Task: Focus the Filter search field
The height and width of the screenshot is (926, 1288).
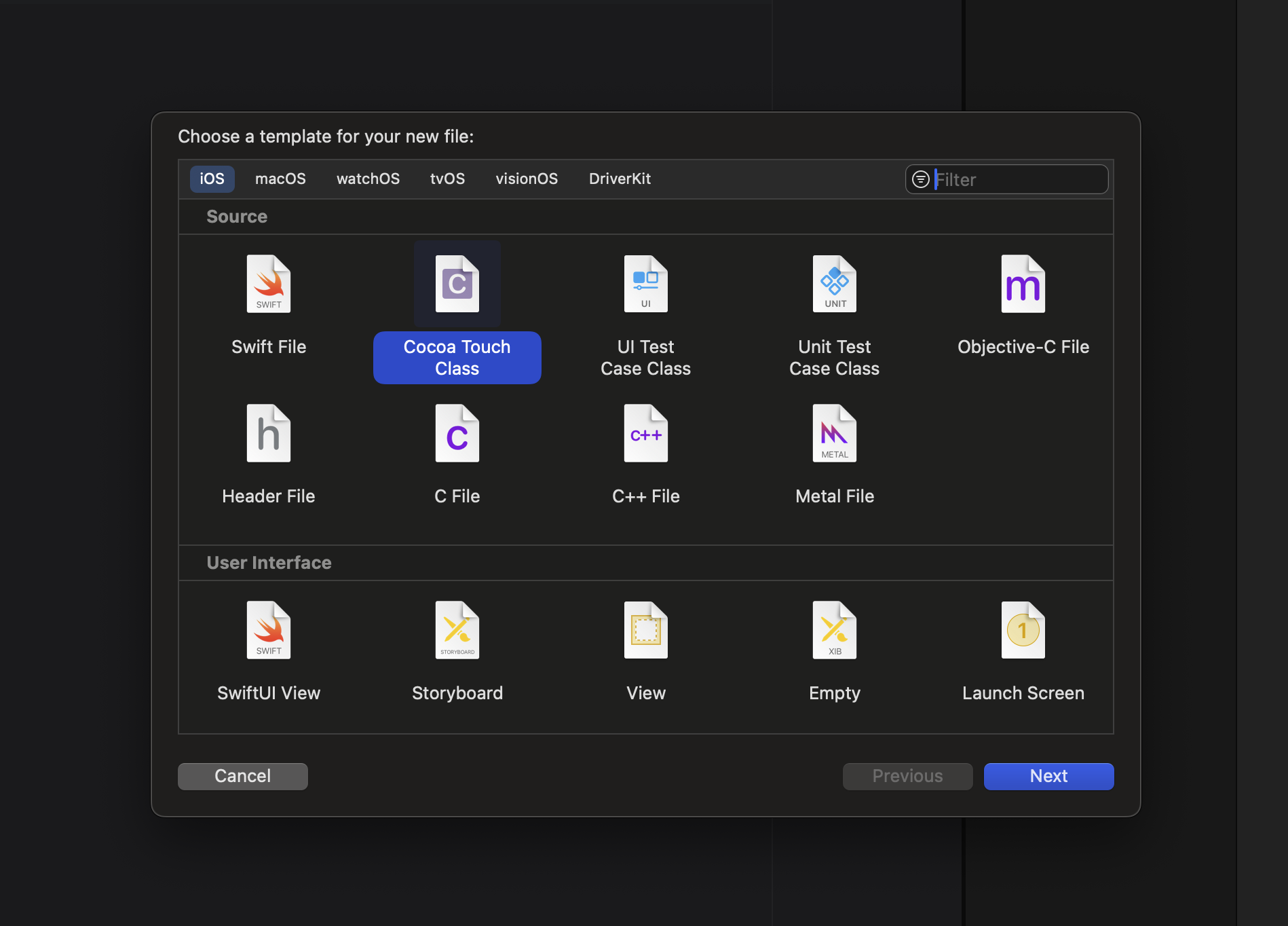Action: pos(1007,179)
